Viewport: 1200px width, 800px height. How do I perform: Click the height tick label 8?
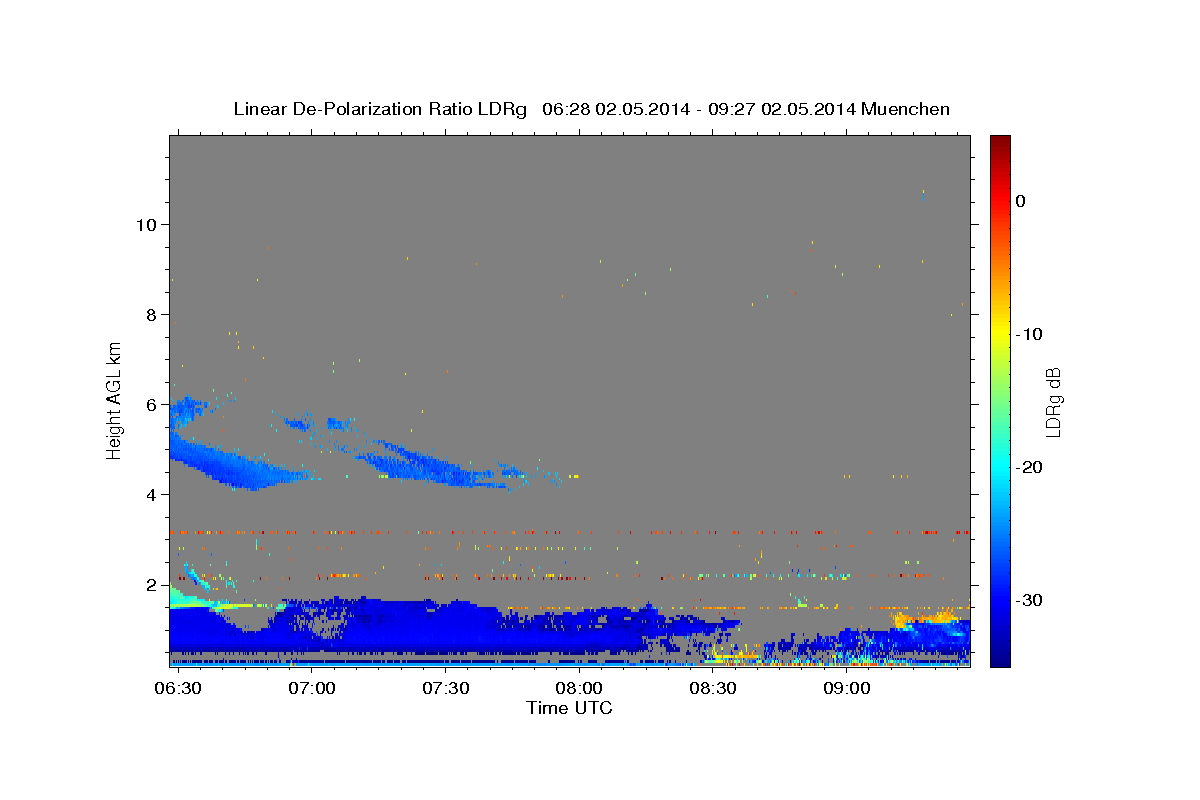(149, 314)
